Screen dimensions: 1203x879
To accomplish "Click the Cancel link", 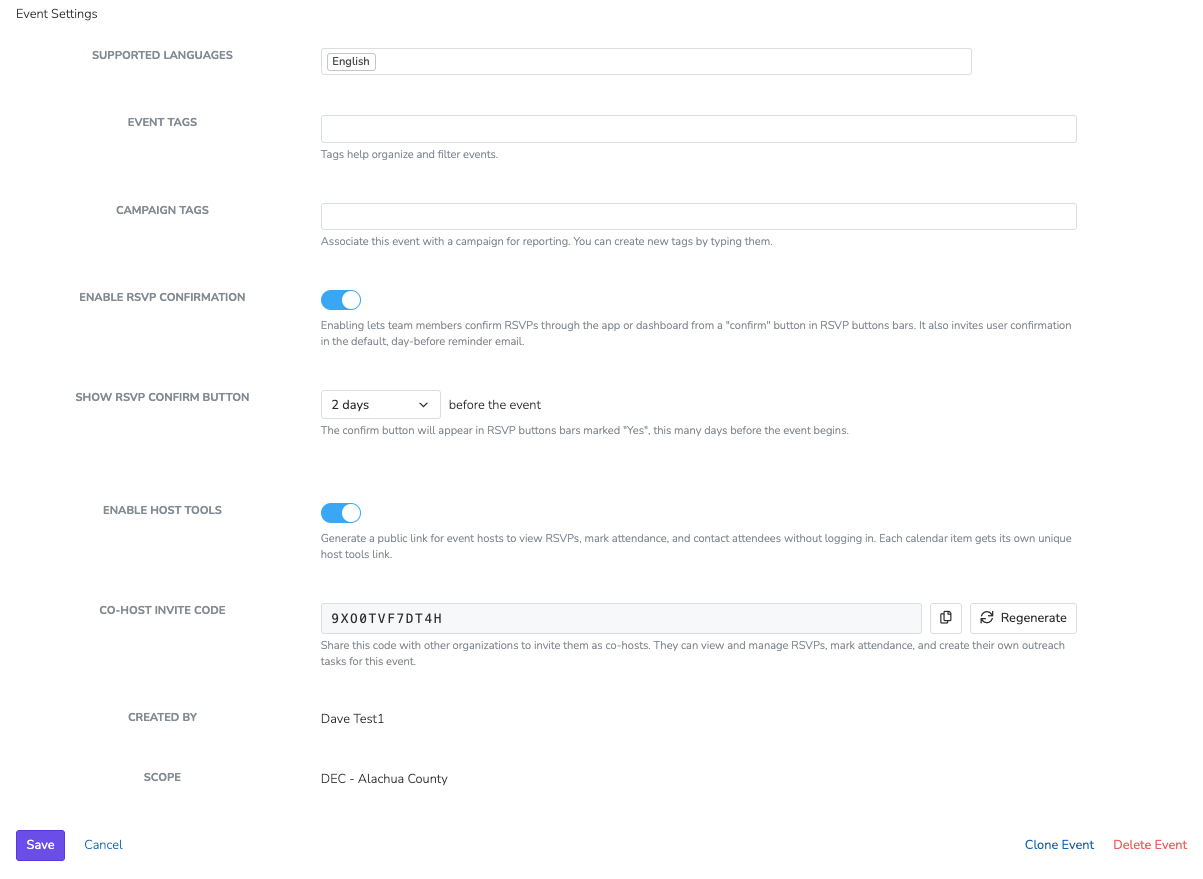I will tap(103, 845).
